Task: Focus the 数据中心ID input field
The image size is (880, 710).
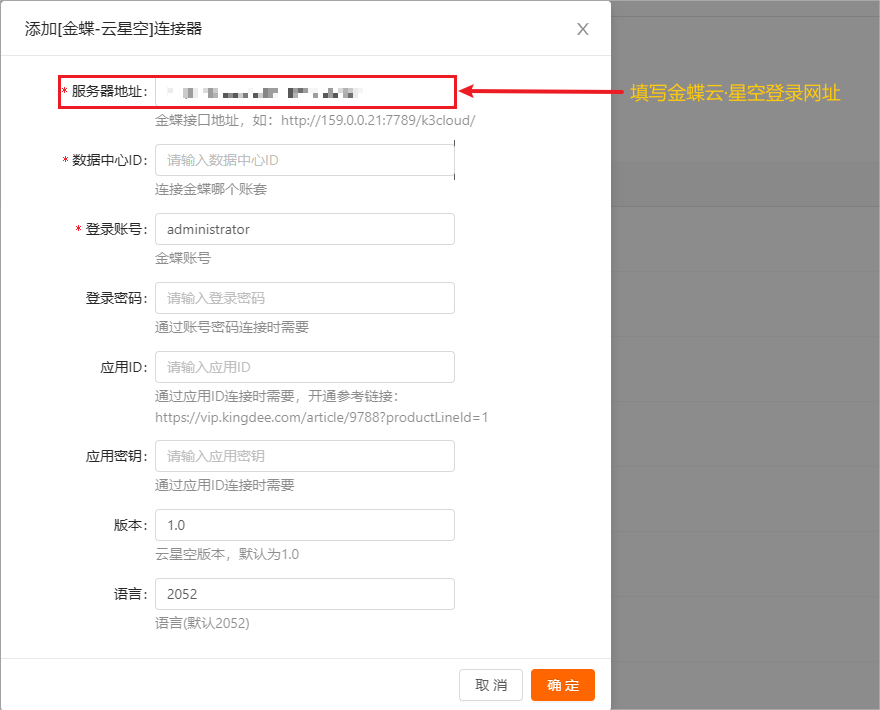Action: click(x=305, y=160)
